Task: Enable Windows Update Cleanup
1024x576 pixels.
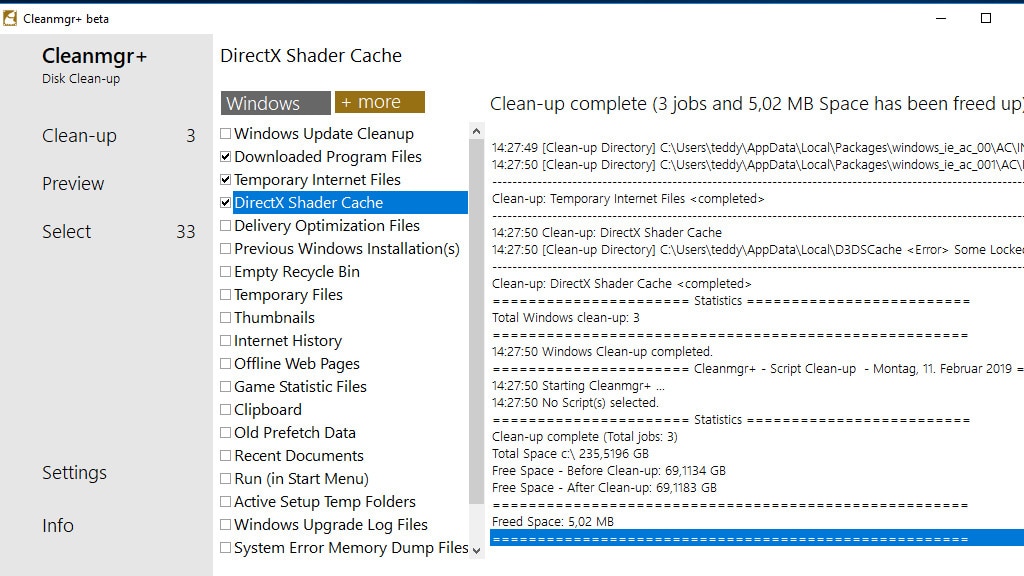Action: coord(224,133)
